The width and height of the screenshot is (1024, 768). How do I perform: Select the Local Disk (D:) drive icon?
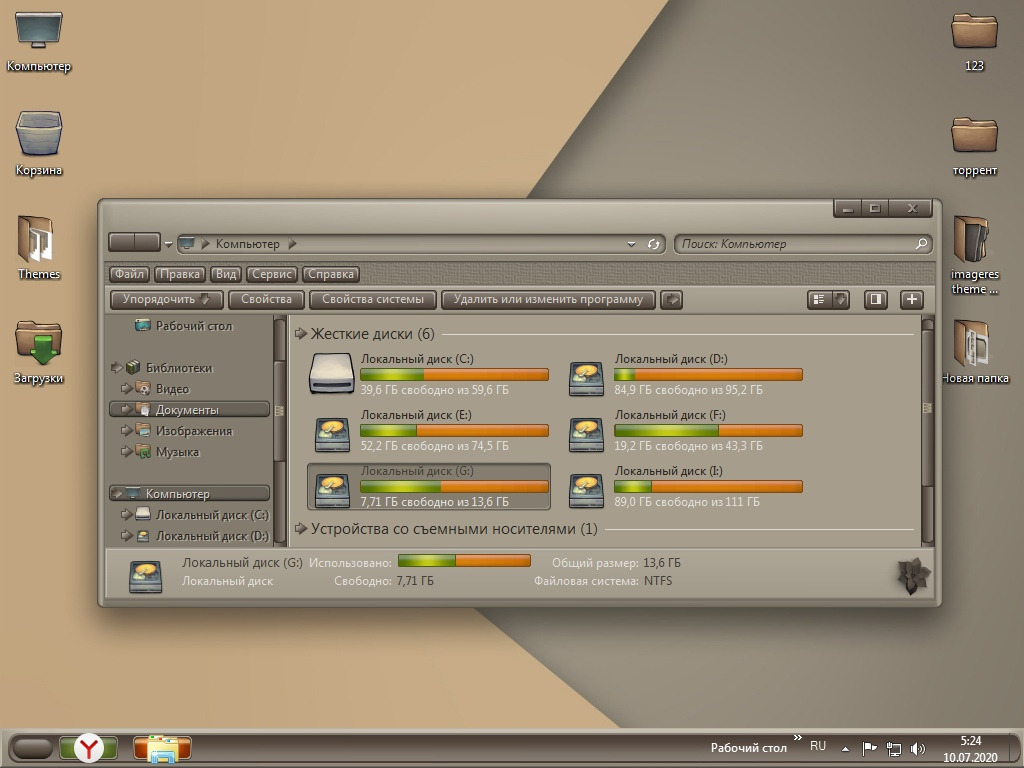coord(587,377)
